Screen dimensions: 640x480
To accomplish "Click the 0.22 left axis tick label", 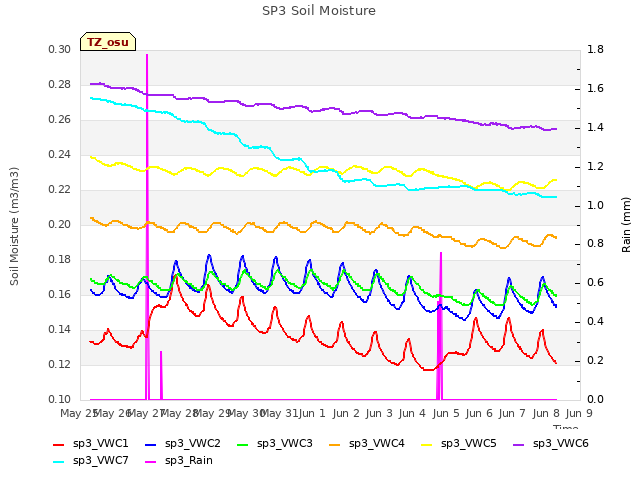I will pos(60,189).
